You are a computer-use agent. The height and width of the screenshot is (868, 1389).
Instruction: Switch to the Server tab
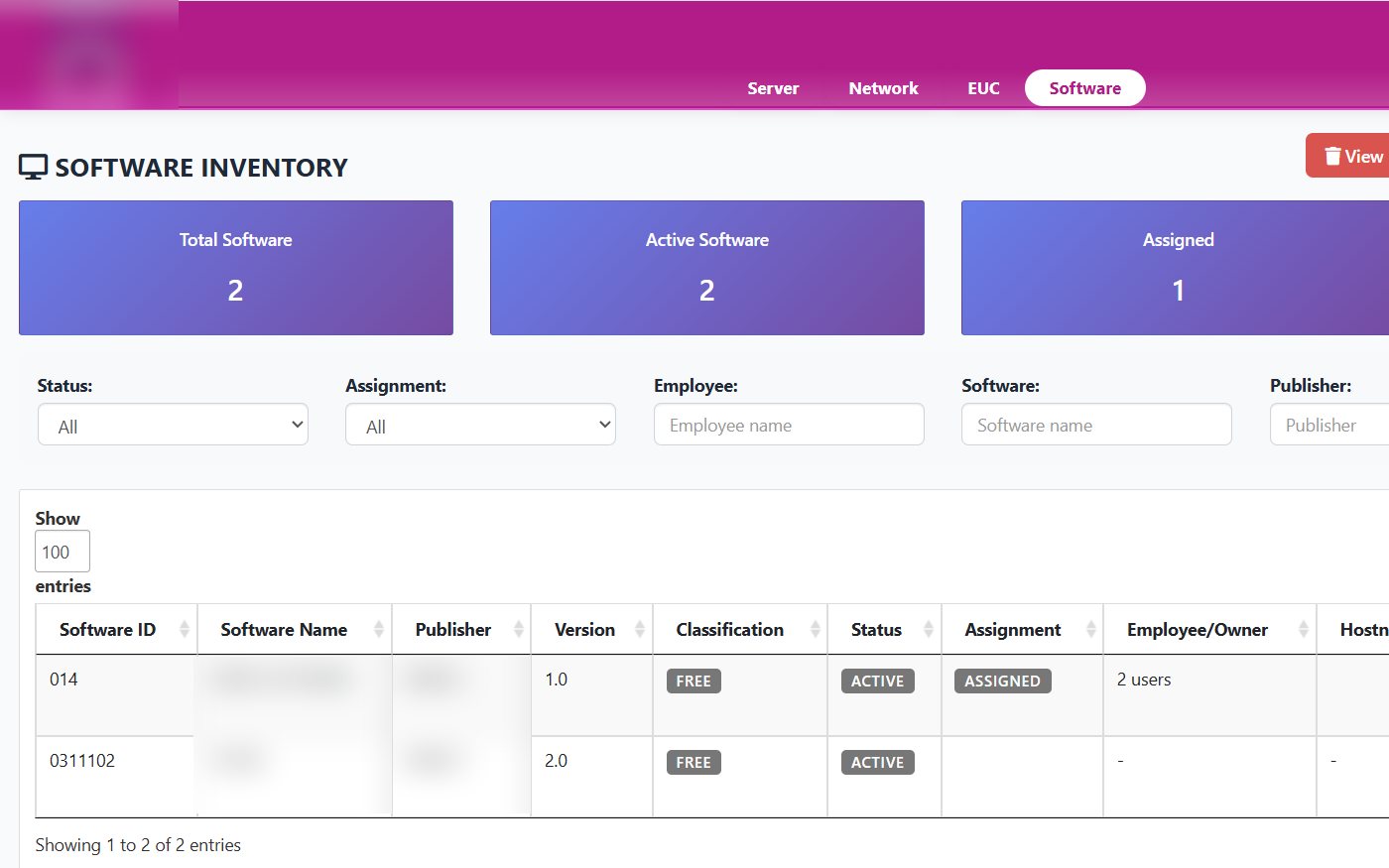point(773,88)
